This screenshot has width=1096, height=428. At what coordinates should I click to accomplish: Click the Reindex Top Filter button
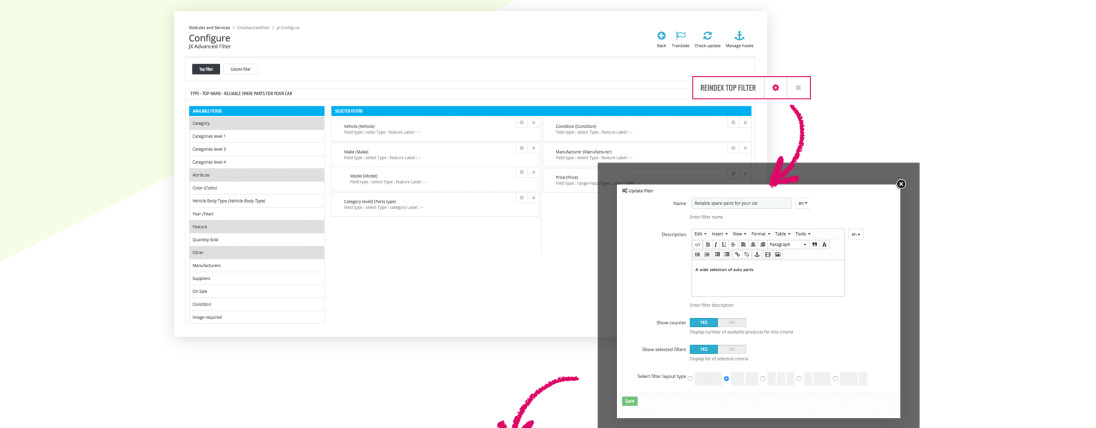click(x=728, y=88)
